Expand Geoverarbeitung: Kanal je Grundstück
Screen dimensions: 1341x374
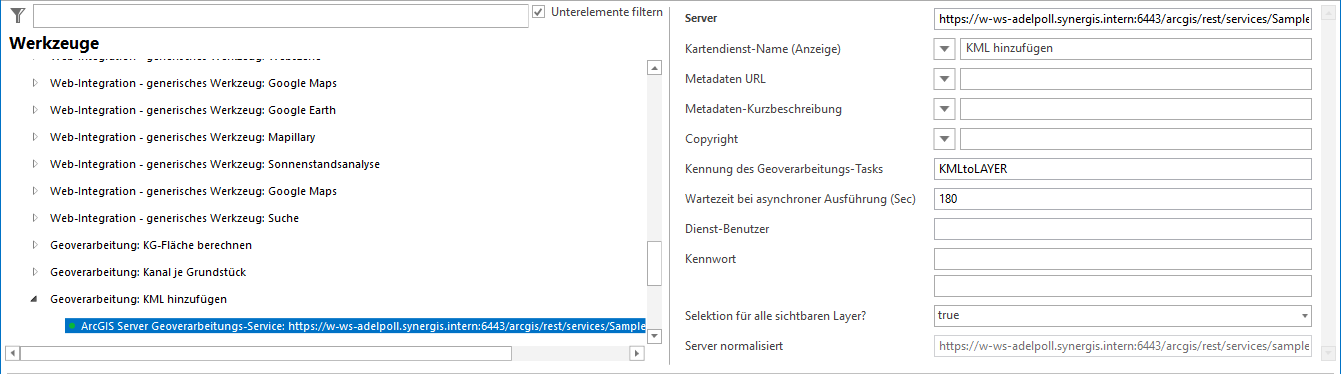pyautogui.click(x=36, y=272)
